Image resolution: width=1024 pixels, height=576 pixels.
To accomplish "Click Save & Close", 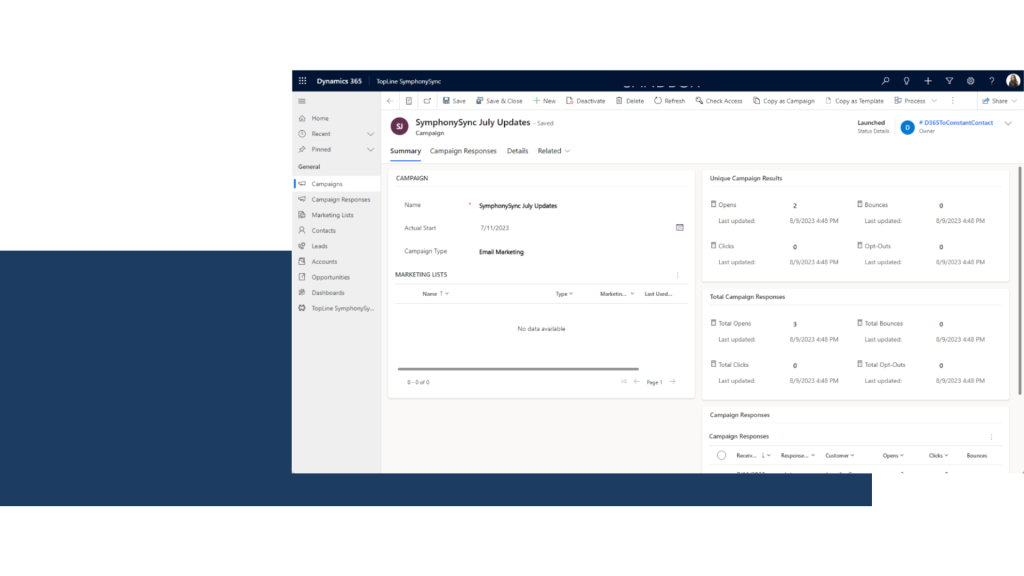I will point(500,101).
